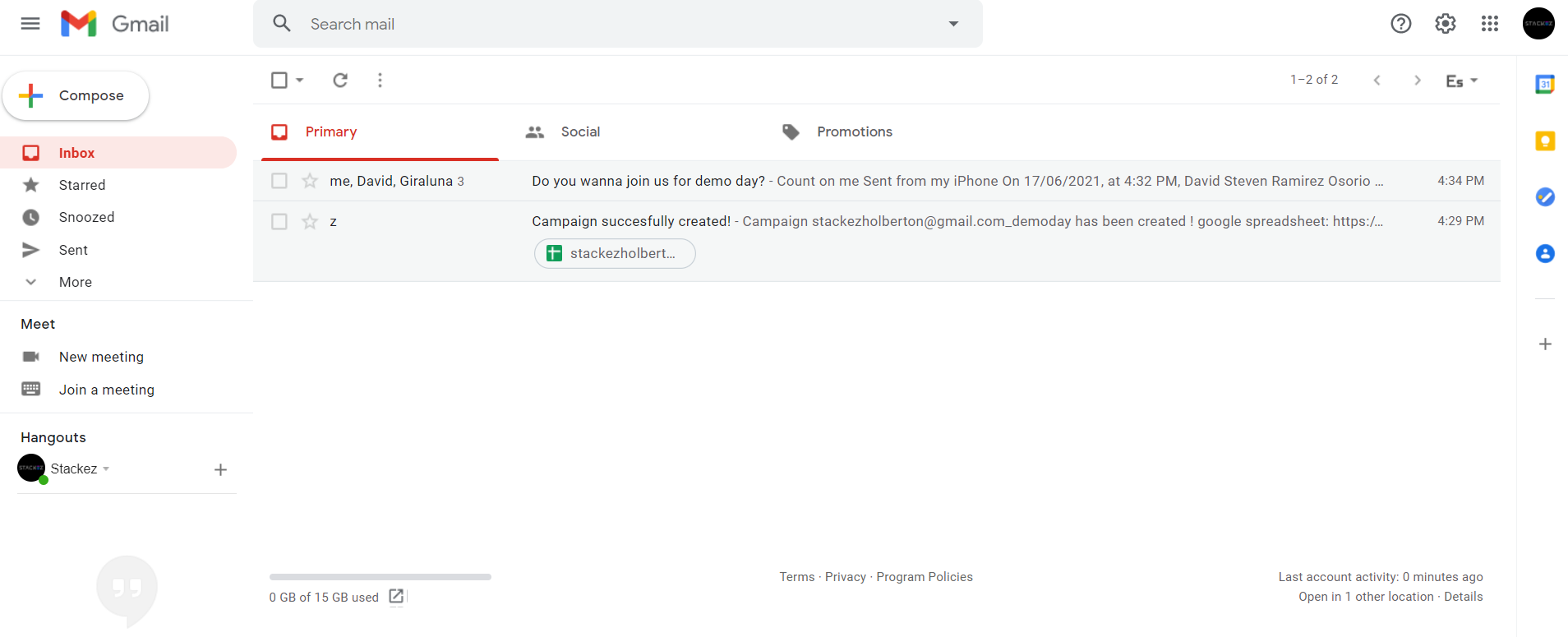Image resolution: width=1568 pixels, height=637 pixels.
Task: Expand the More labels list
Action: [x=75, y=282]
